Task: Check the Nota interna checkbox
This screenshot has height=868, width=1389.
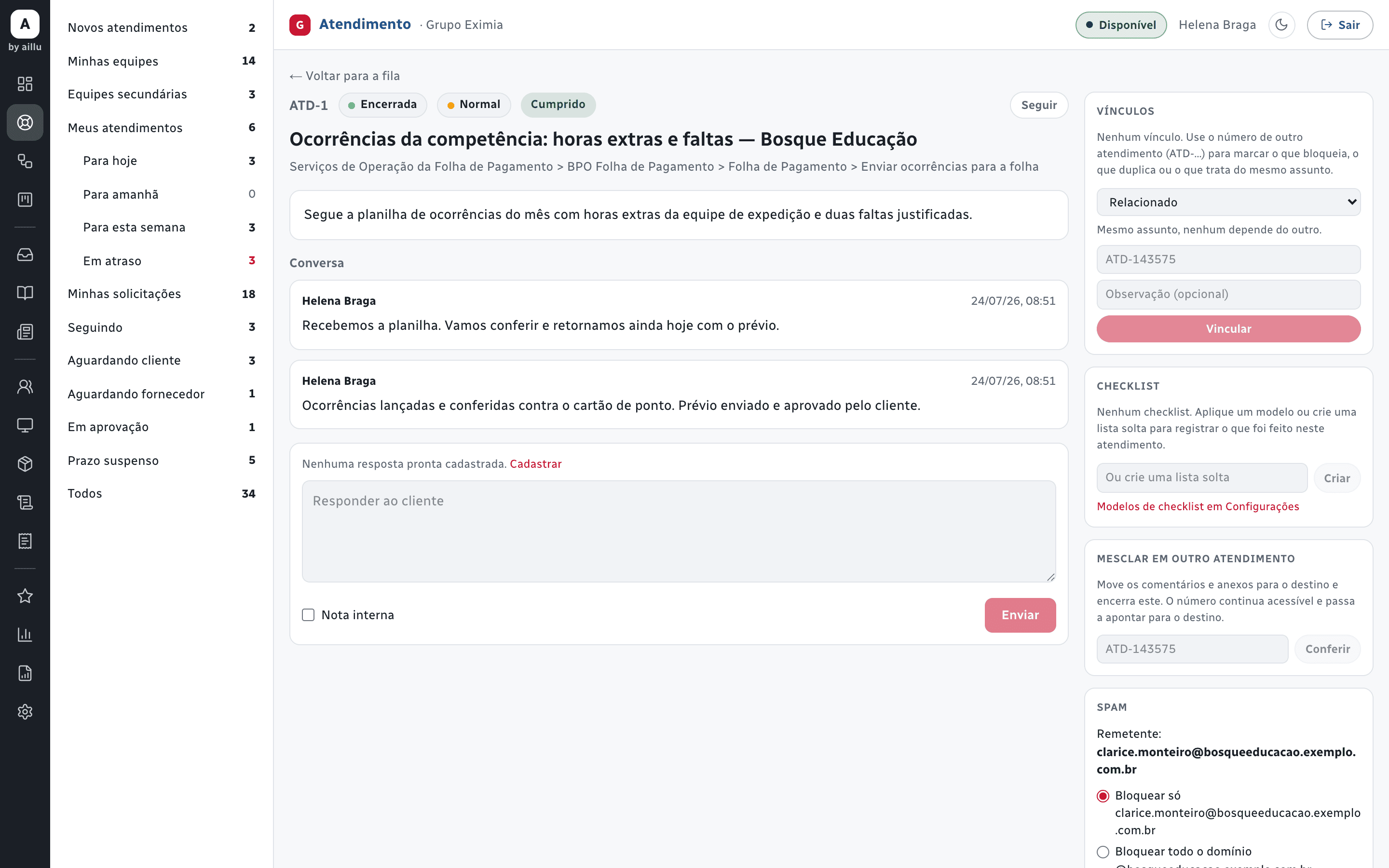Action: pos(308,615)
